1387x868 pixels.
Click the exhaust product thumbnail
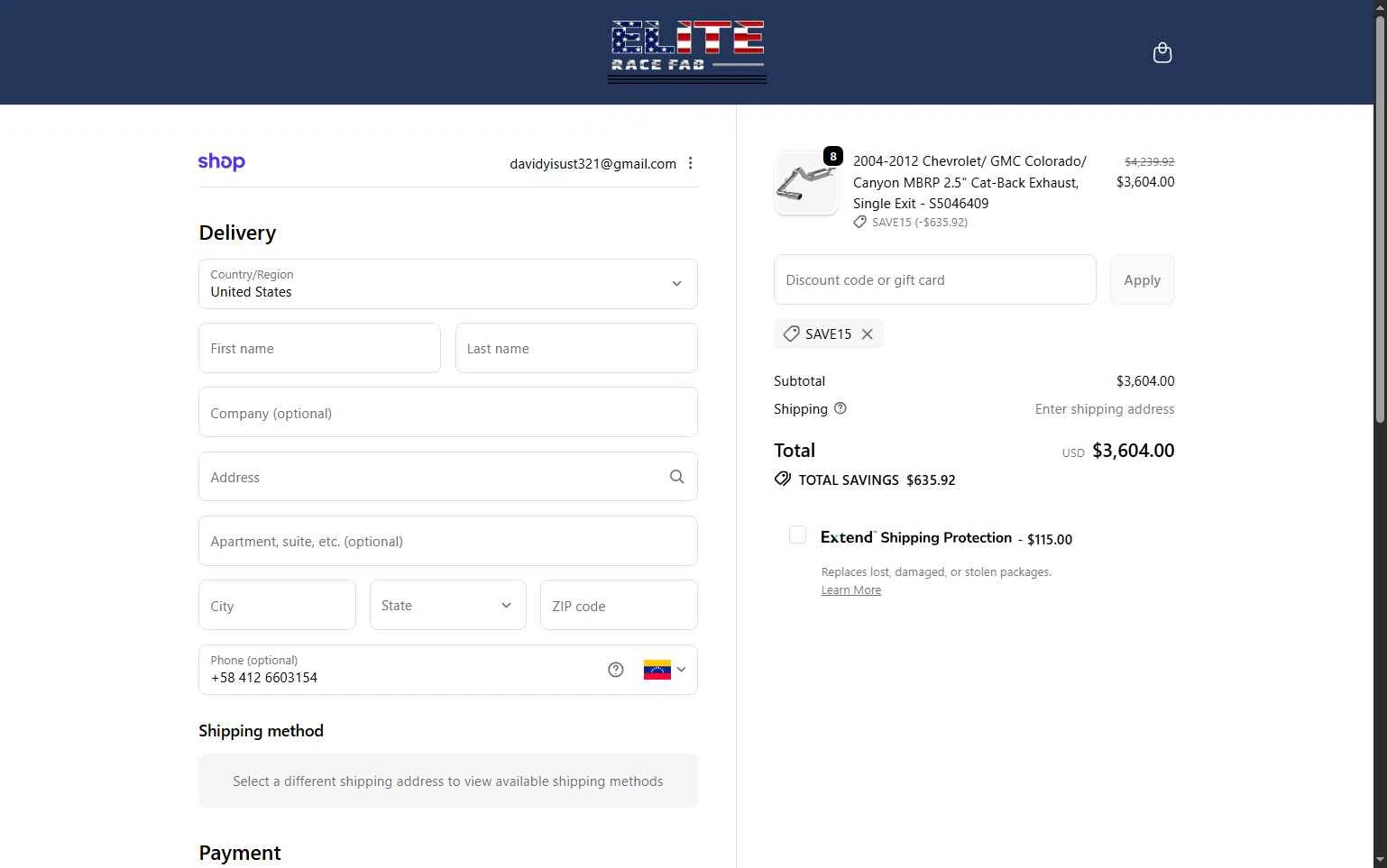click(x=806, y=183)
